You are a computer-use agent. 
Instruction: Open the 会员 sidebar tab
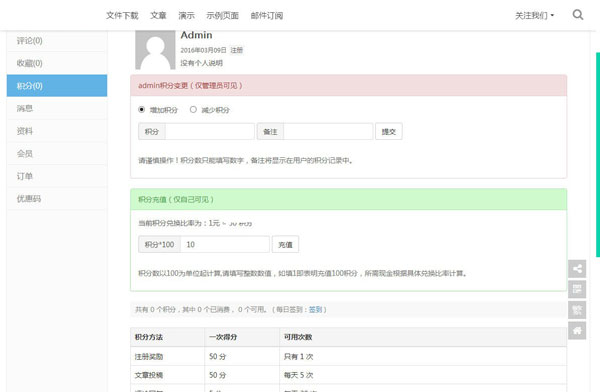pos(57,154)
